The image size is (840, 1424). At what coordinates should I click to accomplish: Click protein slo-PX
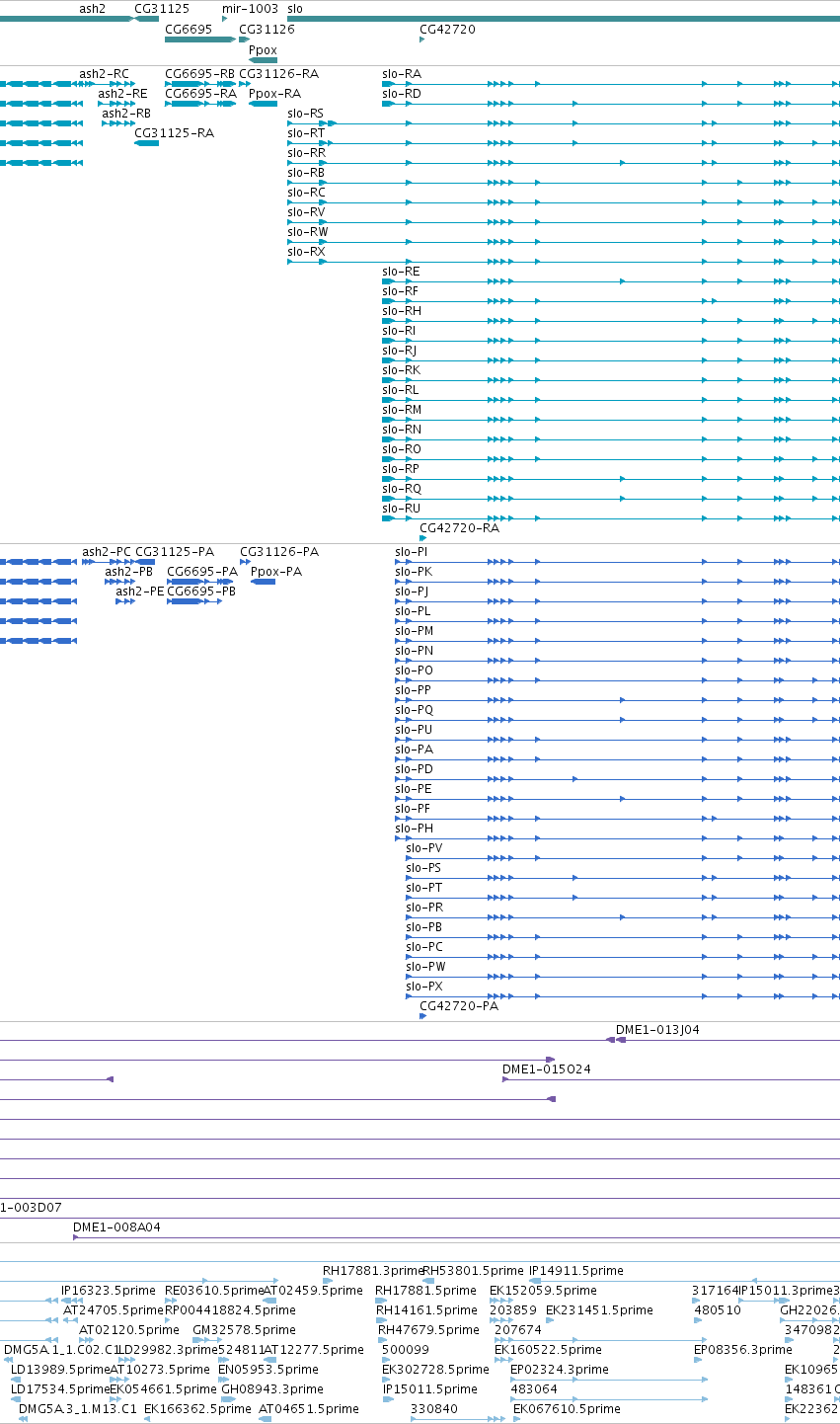424,987
